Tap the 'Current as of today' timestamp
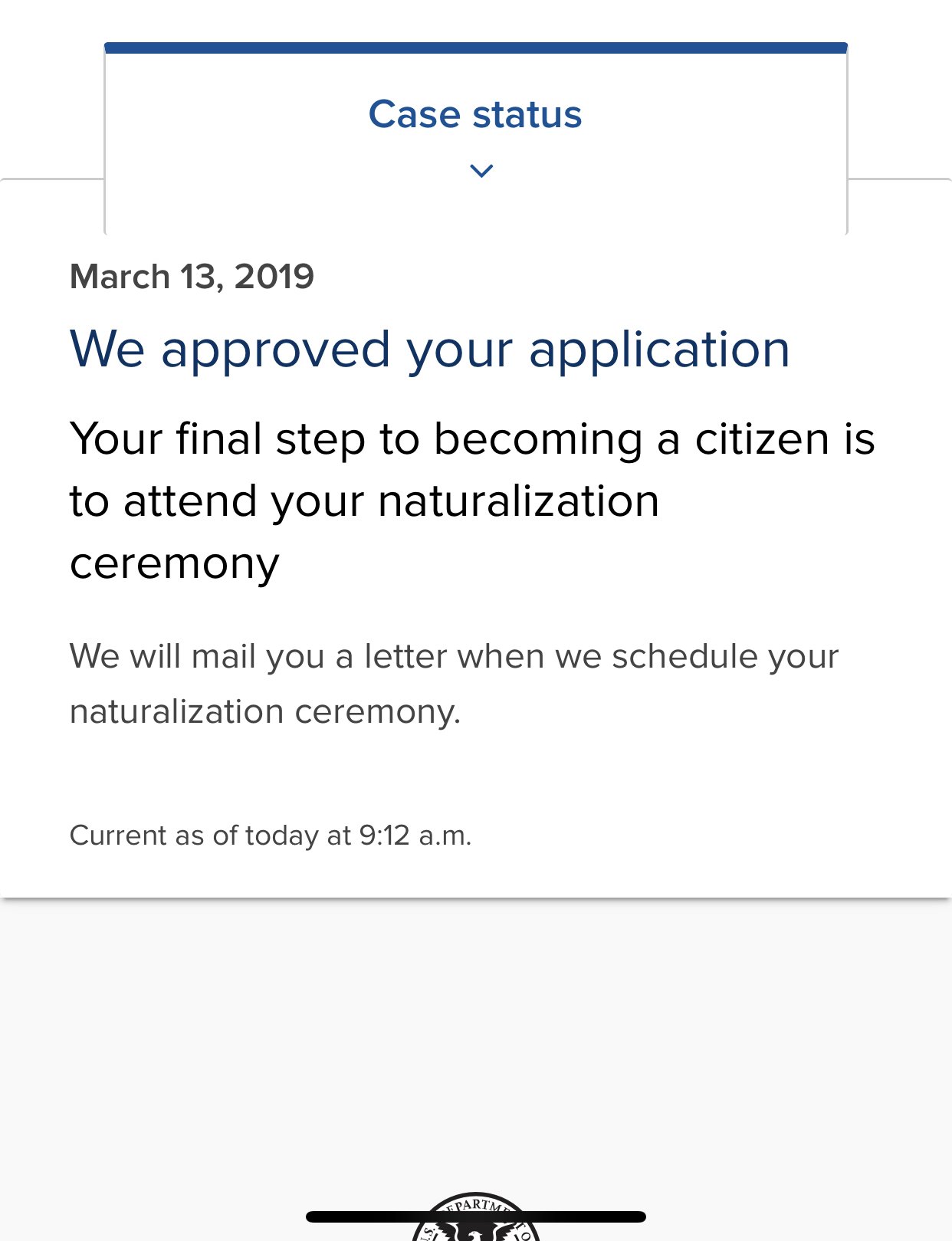 (271, 836)
